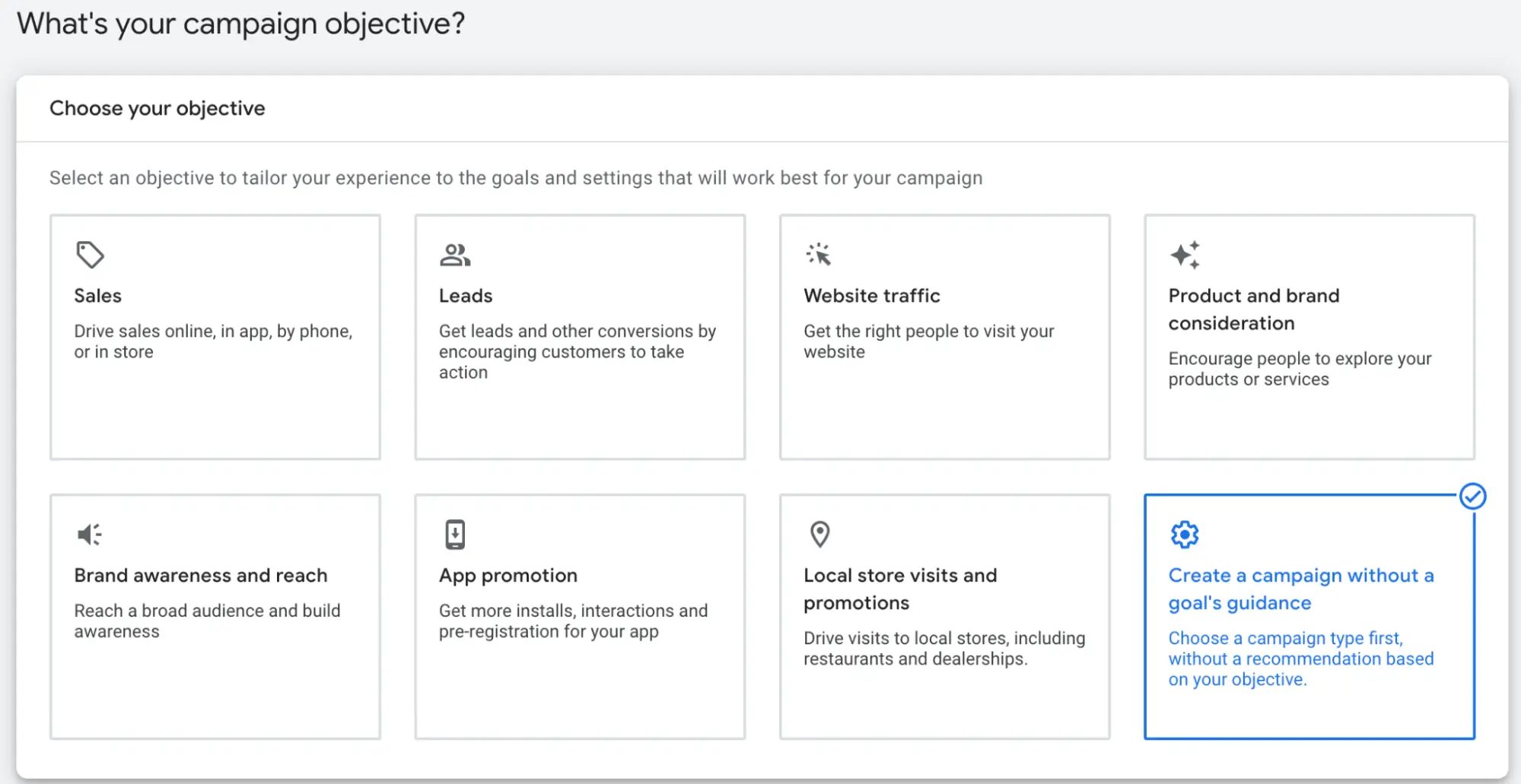Click 'Drive visits to local stores' description
Image resolution: width=1521 pixels, height=784 pixels.
pyautogui.click(x=944, y=649)
